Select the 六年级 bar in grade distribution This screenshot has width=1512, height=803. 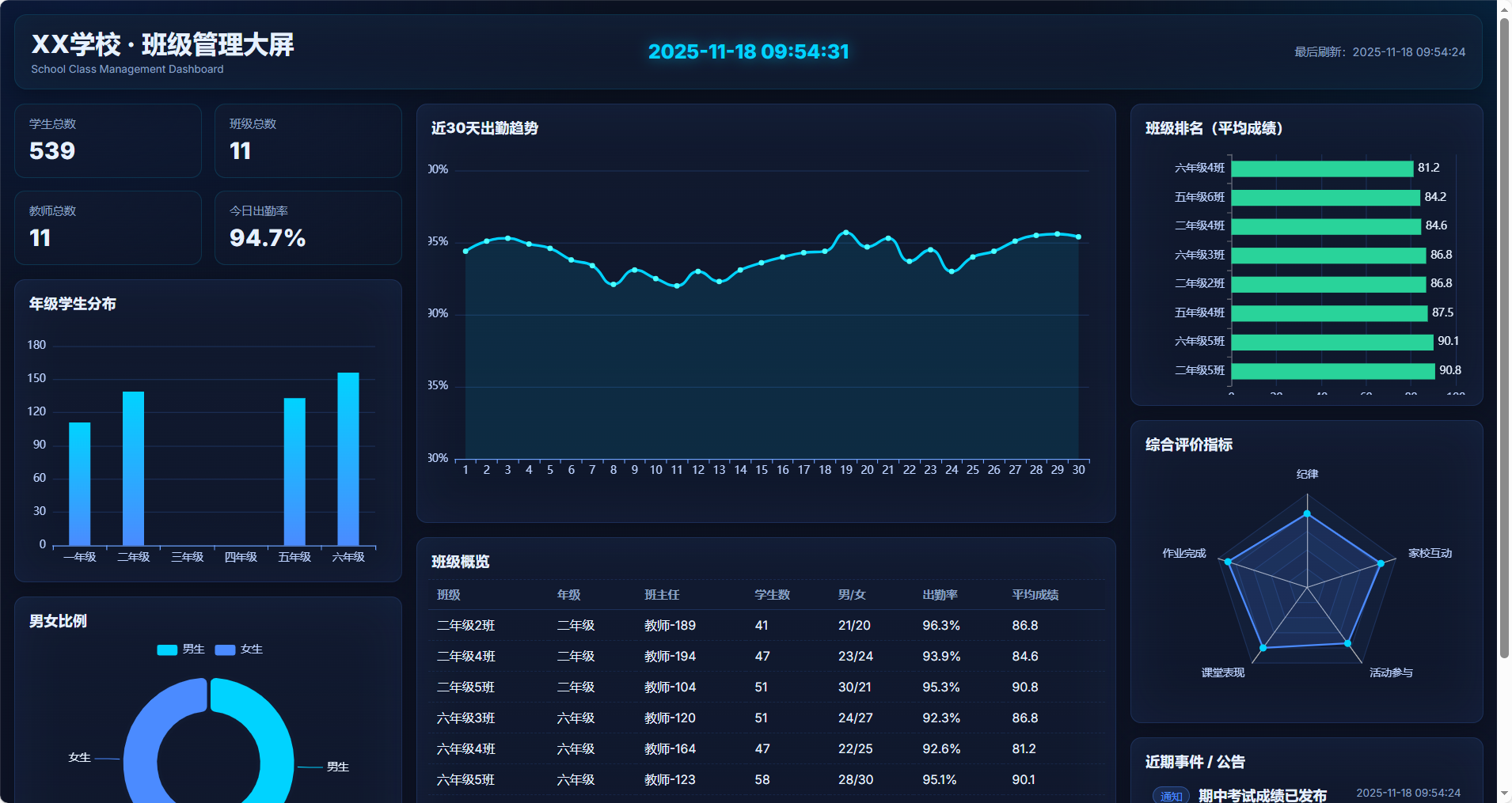click(348, 459)
